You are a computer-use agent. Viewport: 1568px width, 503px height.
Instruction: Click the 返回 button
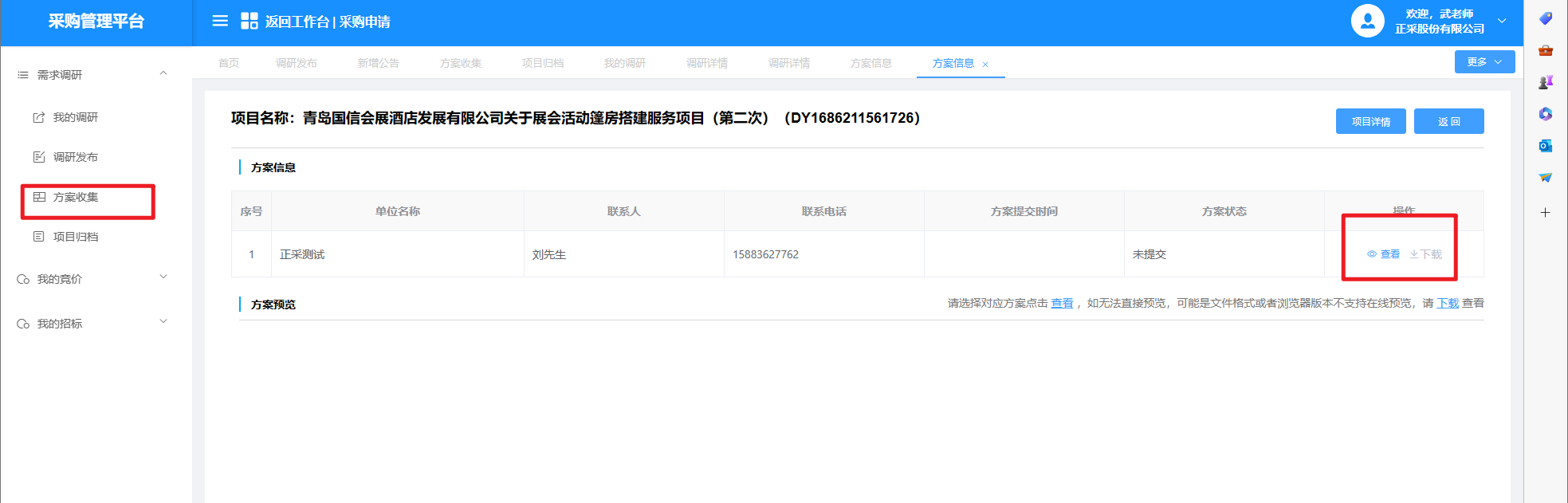coord(1448,121)
